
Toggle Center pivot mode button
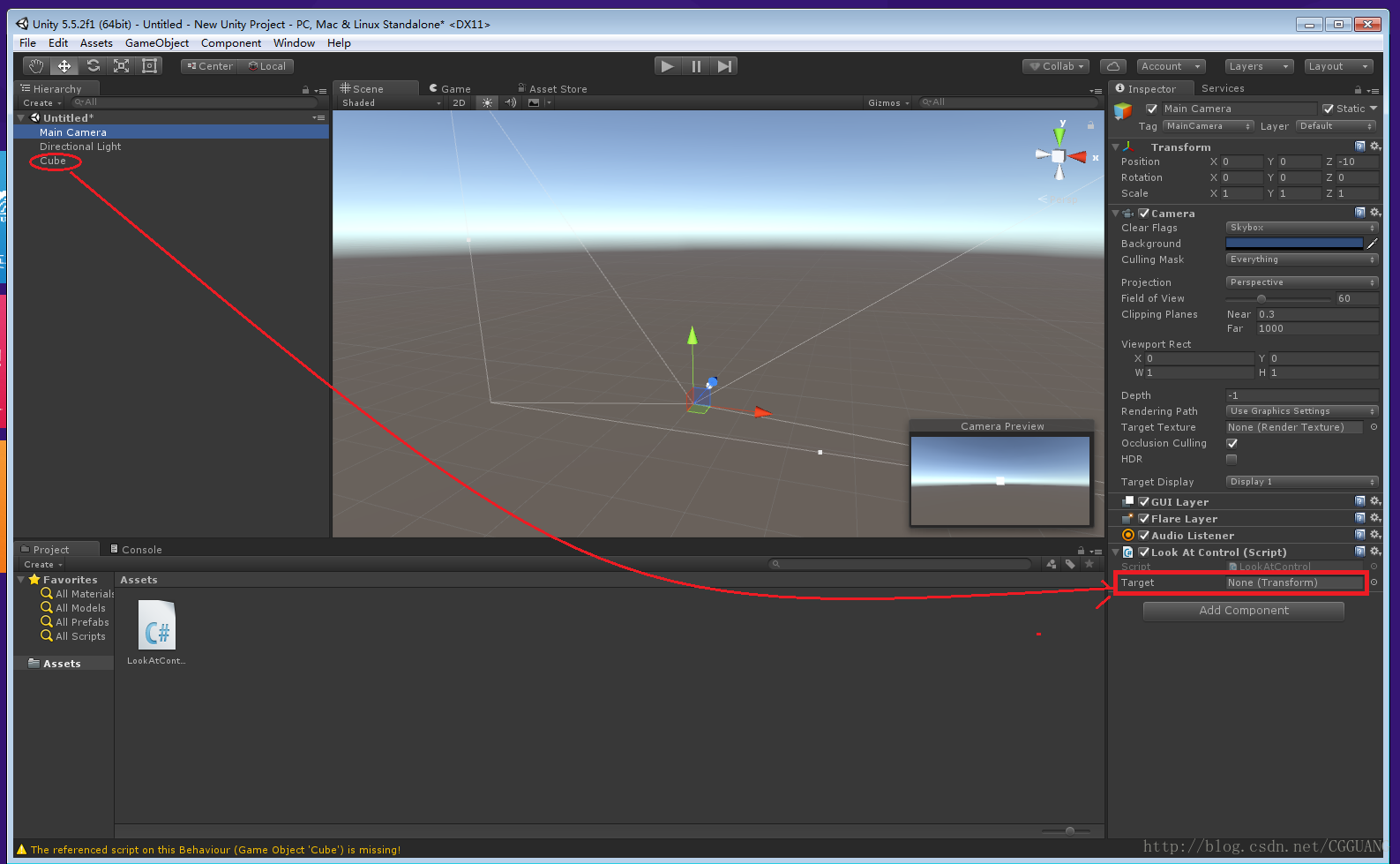(210, 66)
